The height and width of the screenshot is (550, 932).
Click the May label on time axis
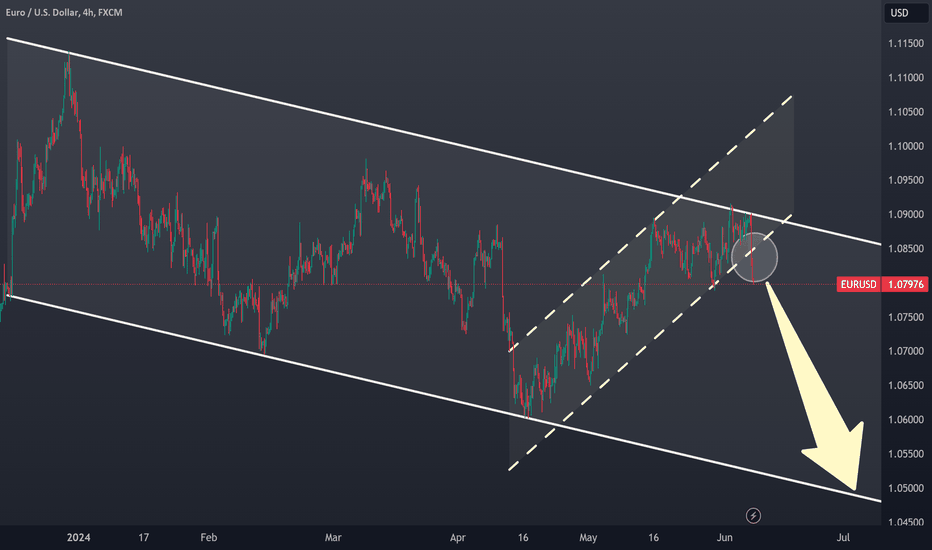click(x=588, y=538)
